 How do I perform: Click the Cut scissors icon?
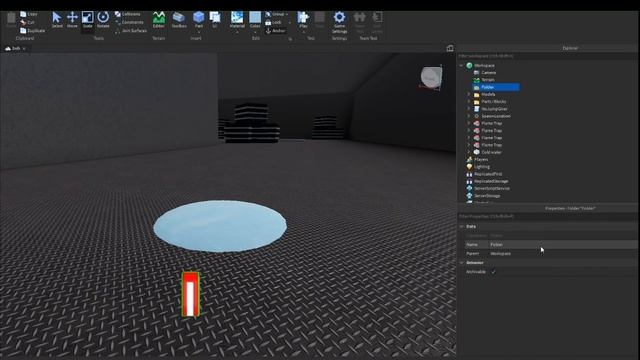(23, 22)
